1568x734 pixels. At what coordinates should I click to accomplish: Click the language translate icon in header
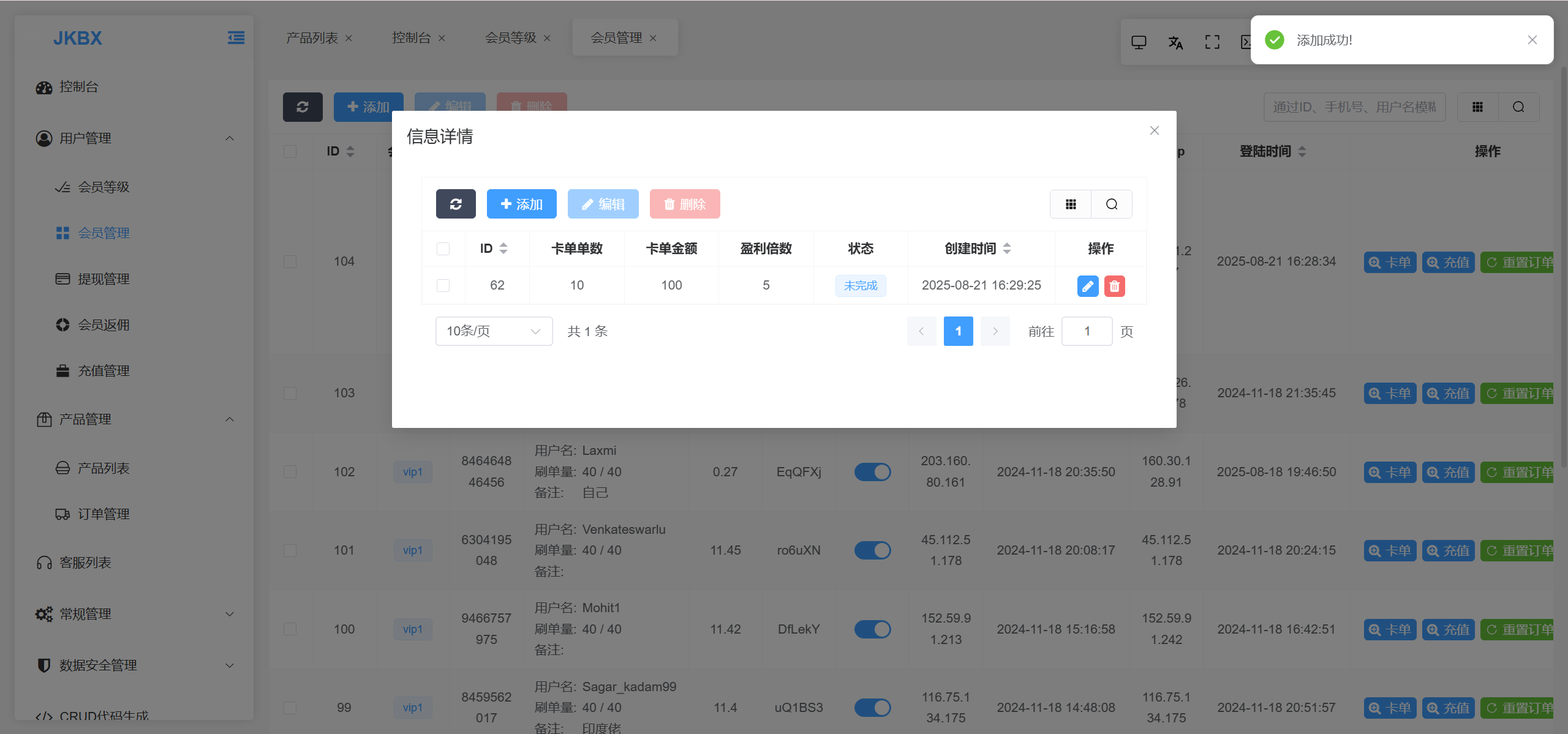1175,42
